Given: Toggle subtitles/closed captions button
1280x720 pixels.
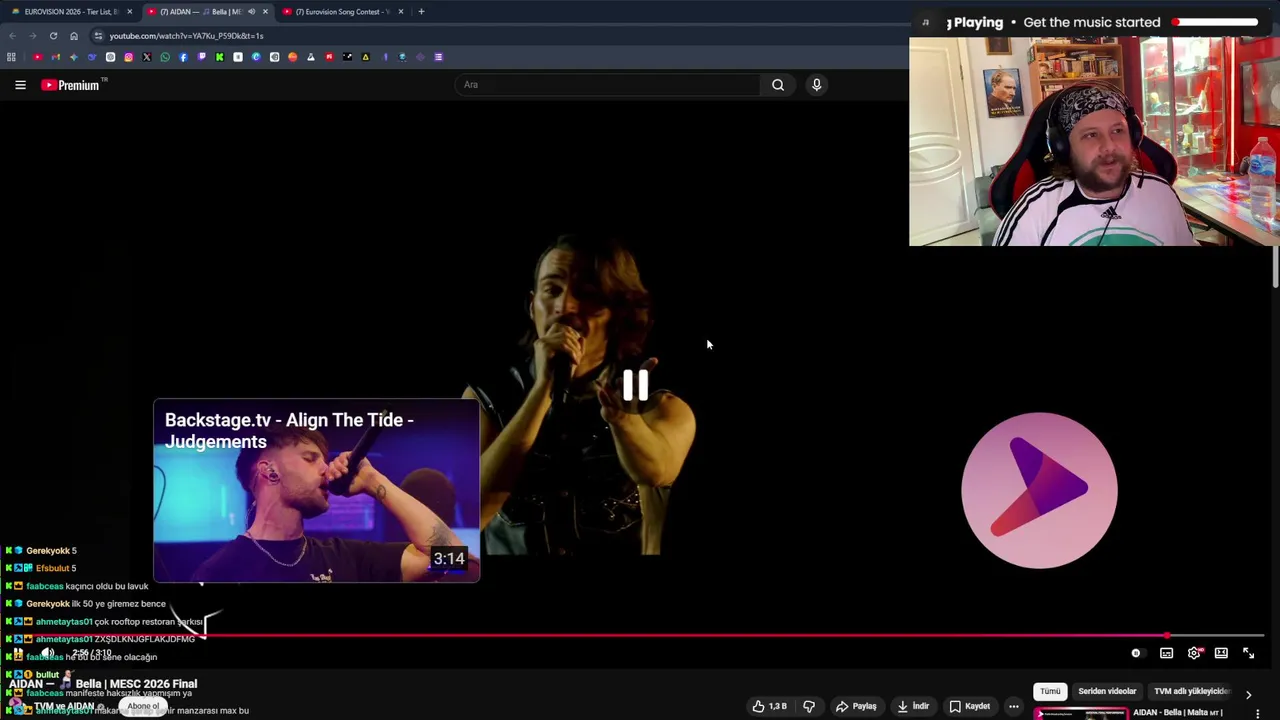Looking at the screenshot, I should click(x=1166, y=653).
